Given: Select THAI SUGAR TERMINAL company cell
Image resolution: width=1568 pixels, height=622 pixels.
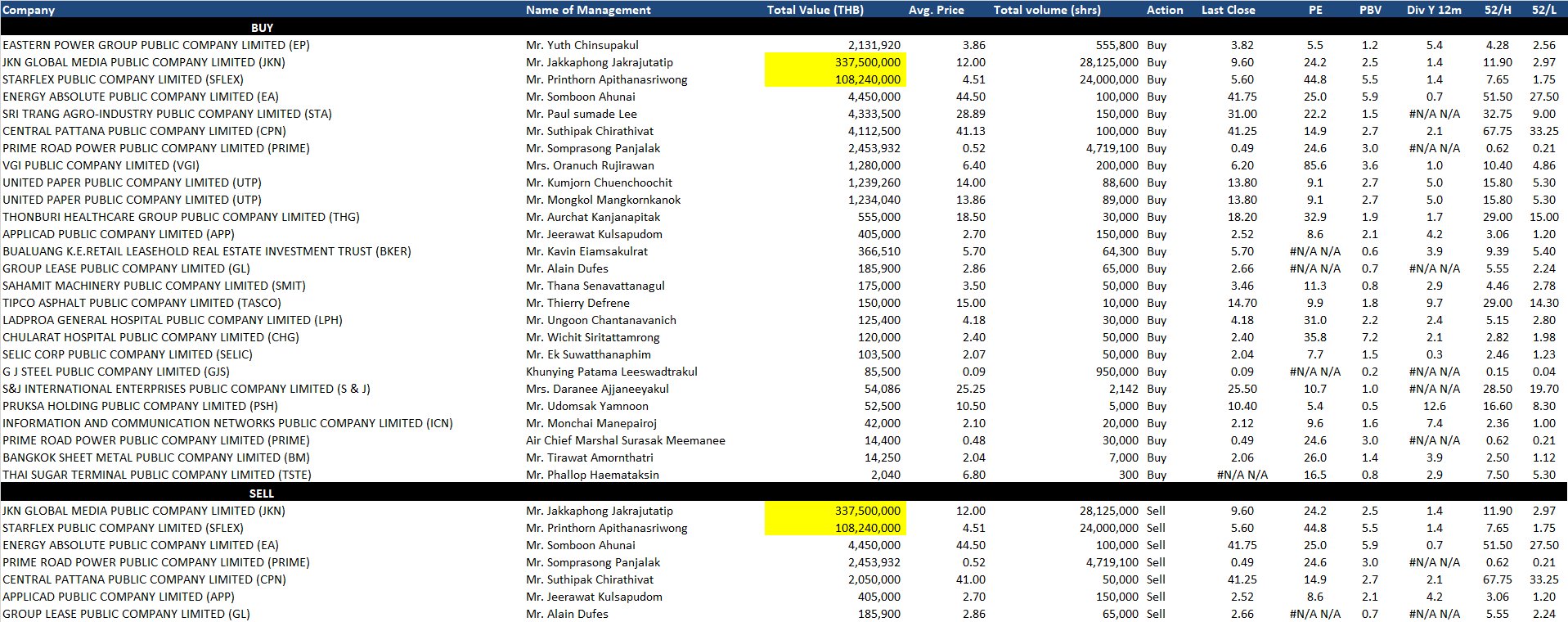Looking at the screenshot, I should [x=157, y=475].
